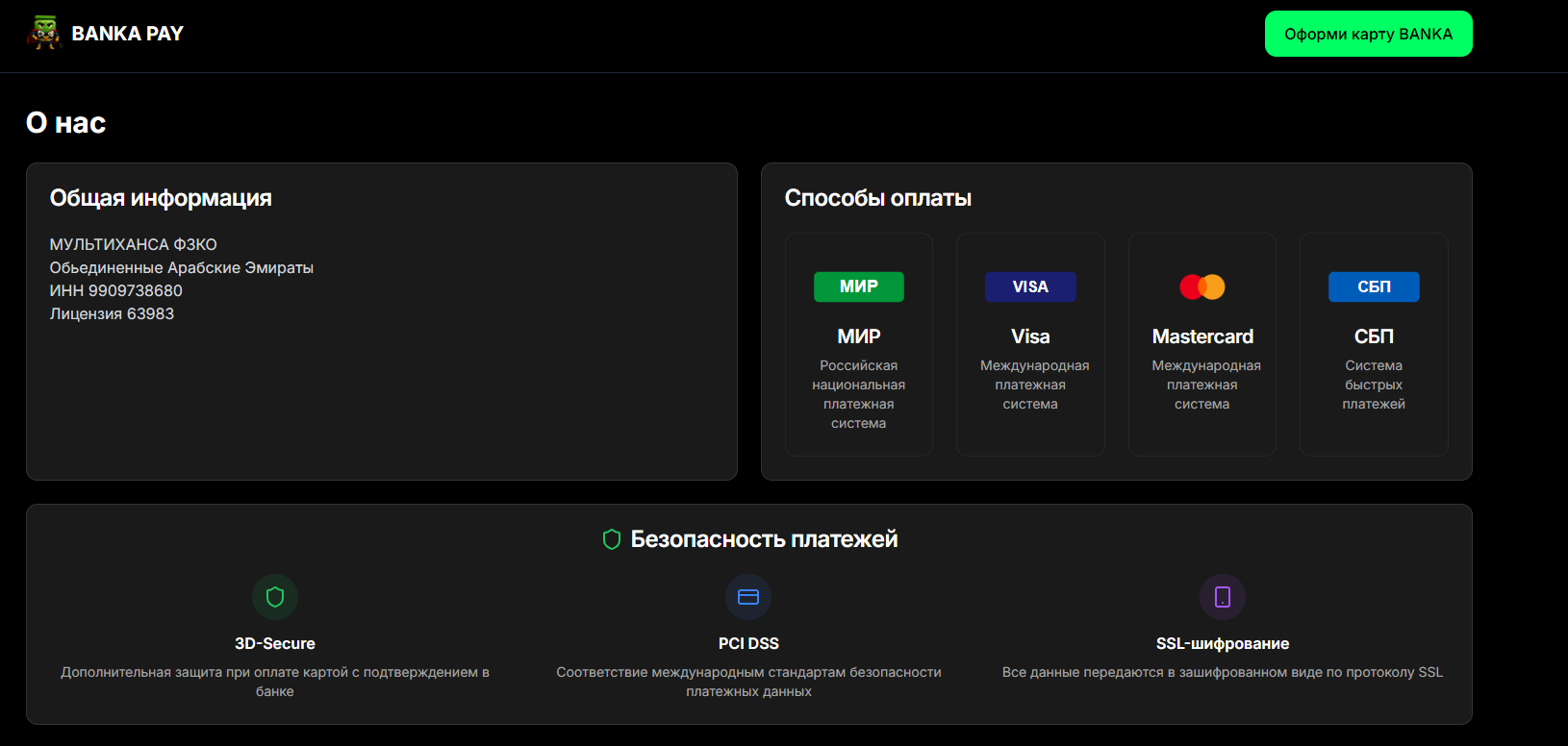Click the ИНН 9909738680 text line
Viewport: 1568px width, 746px height.
coord(116,290)
